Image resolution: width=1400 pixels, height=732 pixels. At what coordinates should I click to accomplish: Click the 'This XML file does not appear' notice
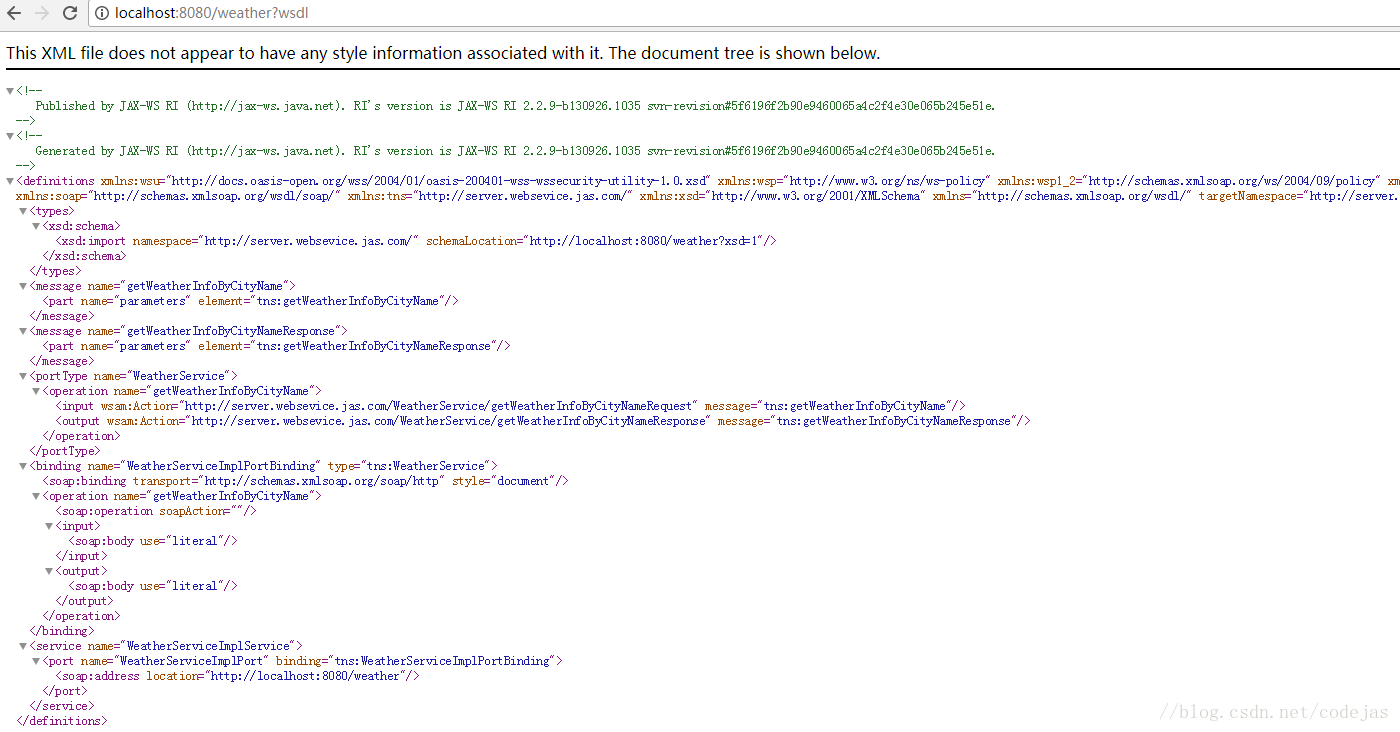(443, 53)
